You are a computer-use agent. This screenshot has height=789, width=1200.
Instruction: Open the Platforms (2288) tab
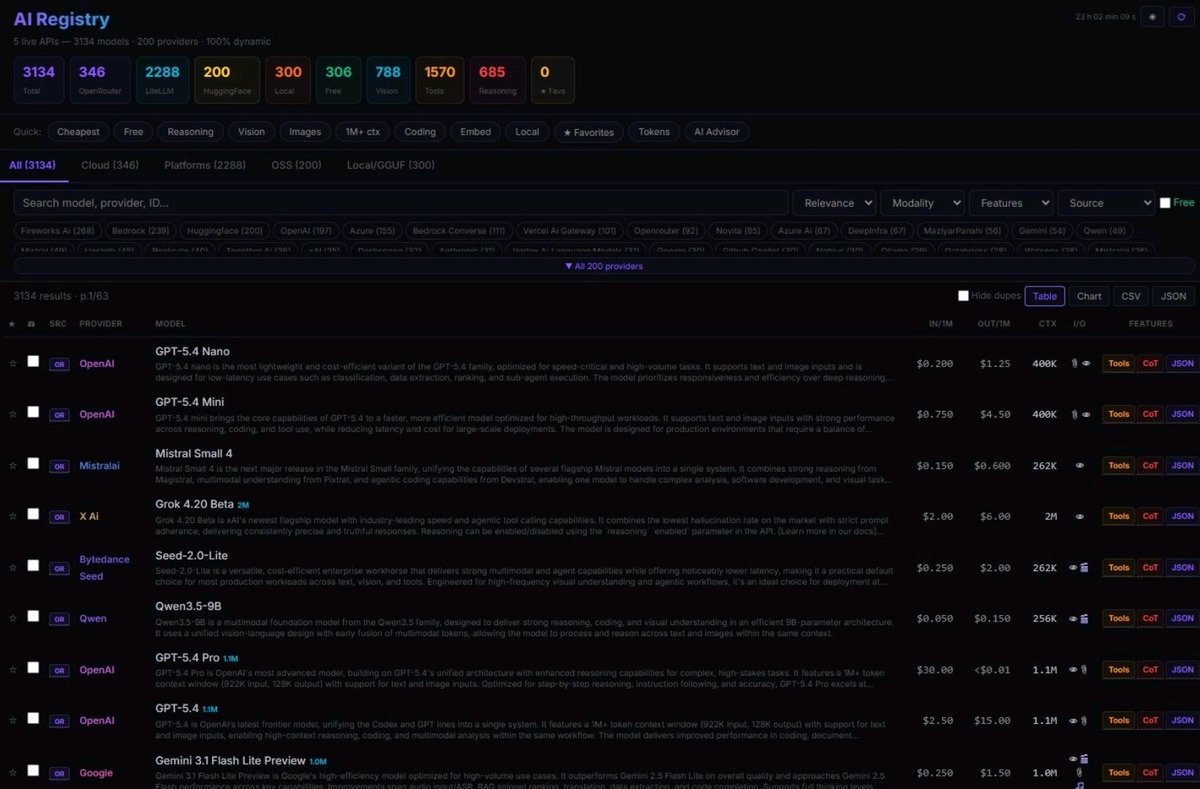[205, 165]
